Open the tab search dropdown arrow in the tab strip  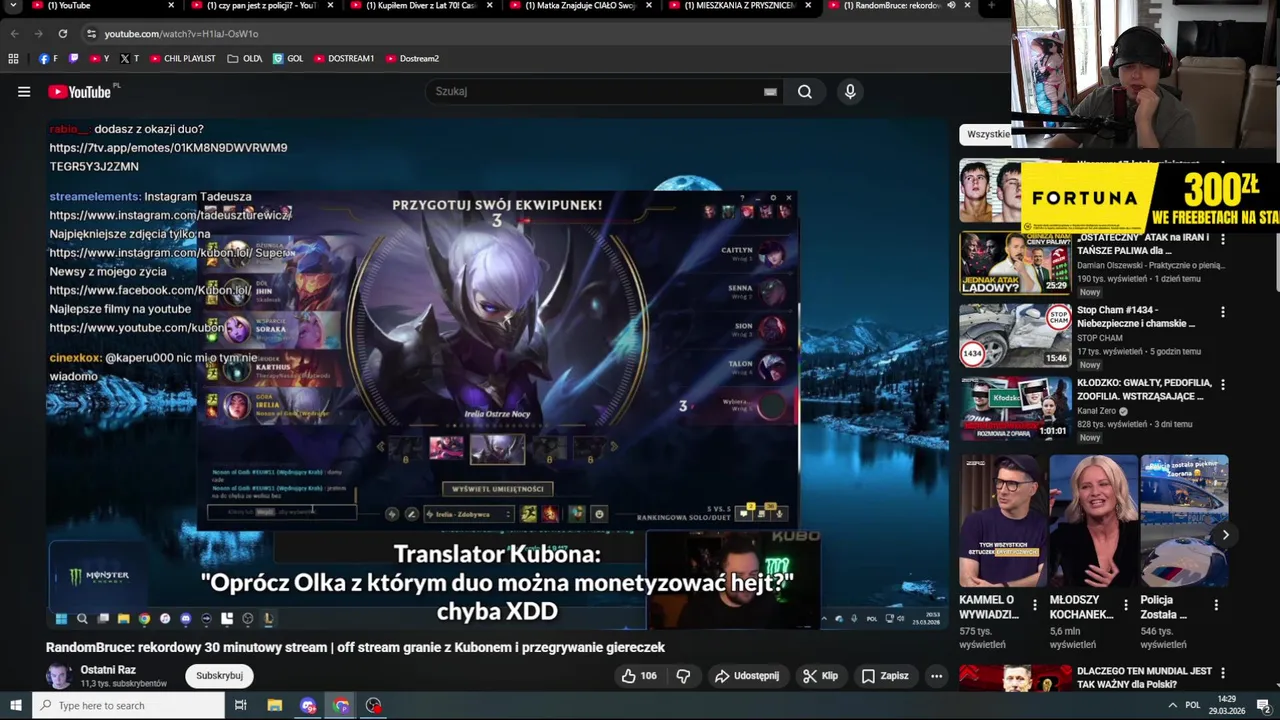click(14, 5)
